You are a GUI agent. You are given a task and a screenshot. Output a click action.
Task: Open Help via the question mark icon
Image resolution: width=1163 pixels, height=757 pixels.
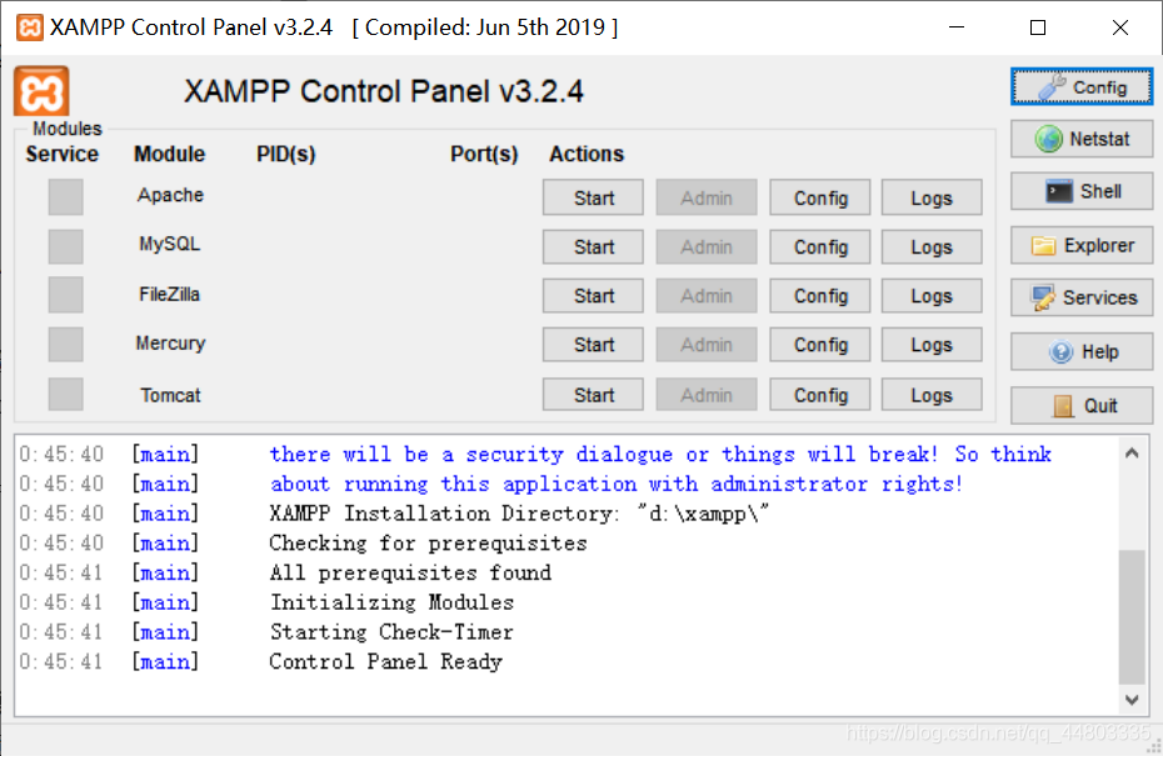pos(1081,351)
